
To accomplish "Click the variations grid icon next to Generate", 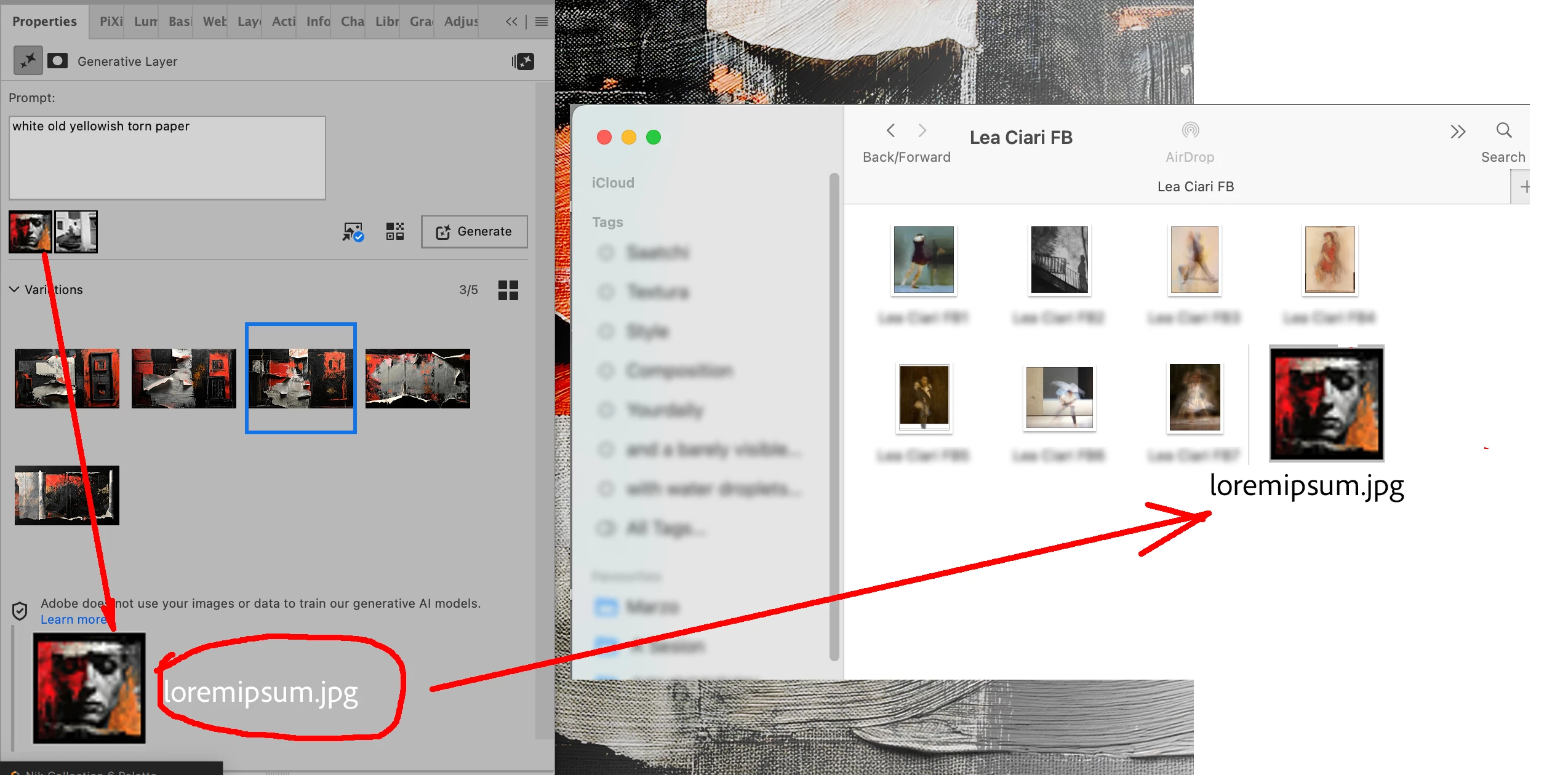I will [x=395, y=232].
